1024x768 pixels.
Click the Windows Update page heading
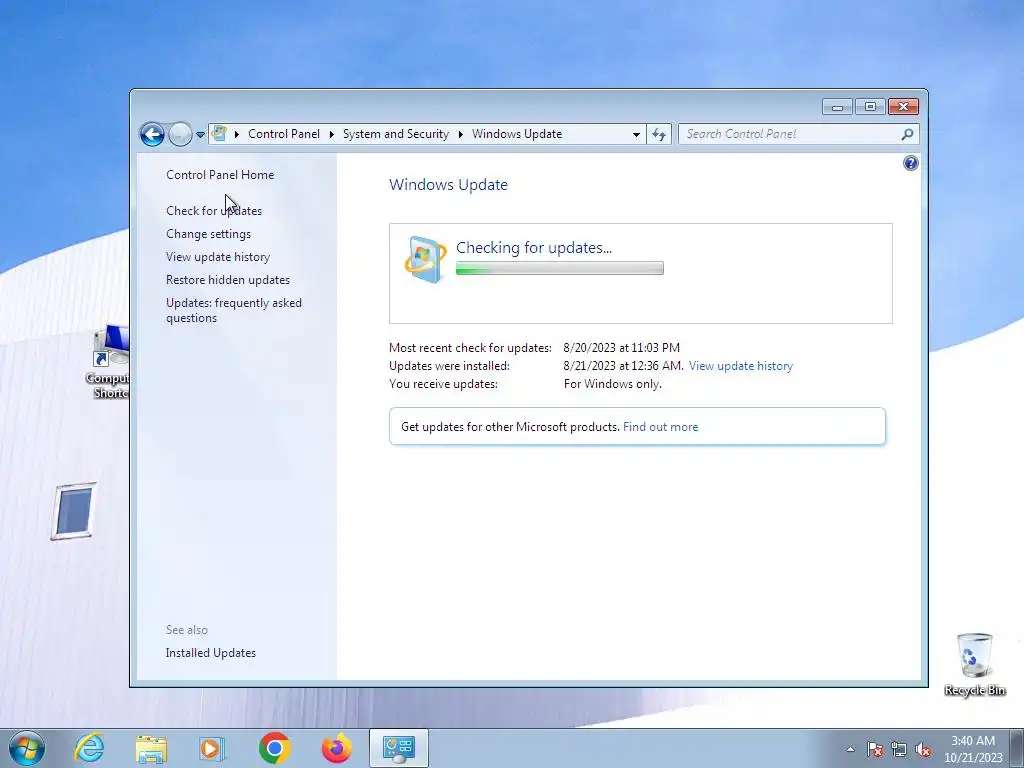pyautogui.click(x=448, y=184)
